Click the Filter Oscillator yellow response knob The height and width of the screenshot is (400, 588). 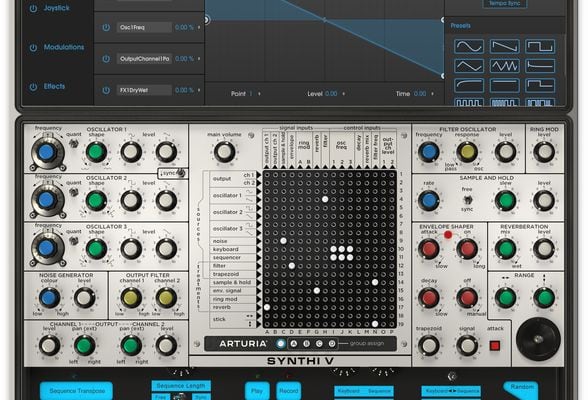[467, 152]
